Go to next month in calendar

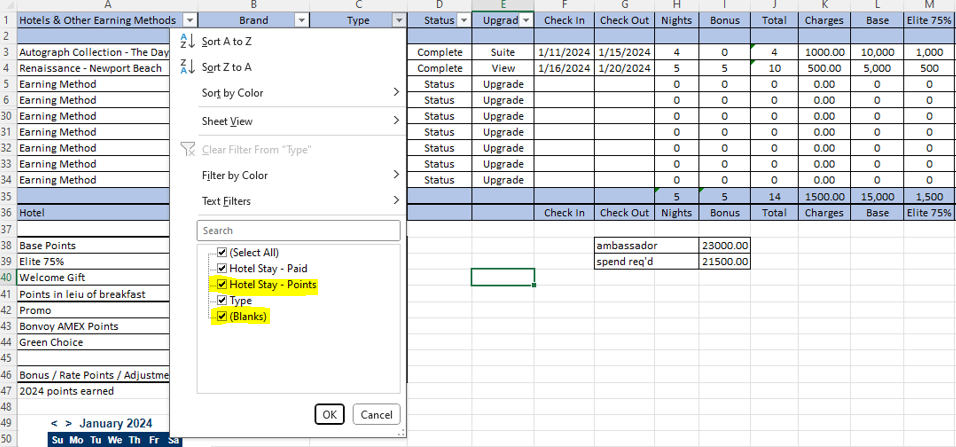[x=69, y=423]
